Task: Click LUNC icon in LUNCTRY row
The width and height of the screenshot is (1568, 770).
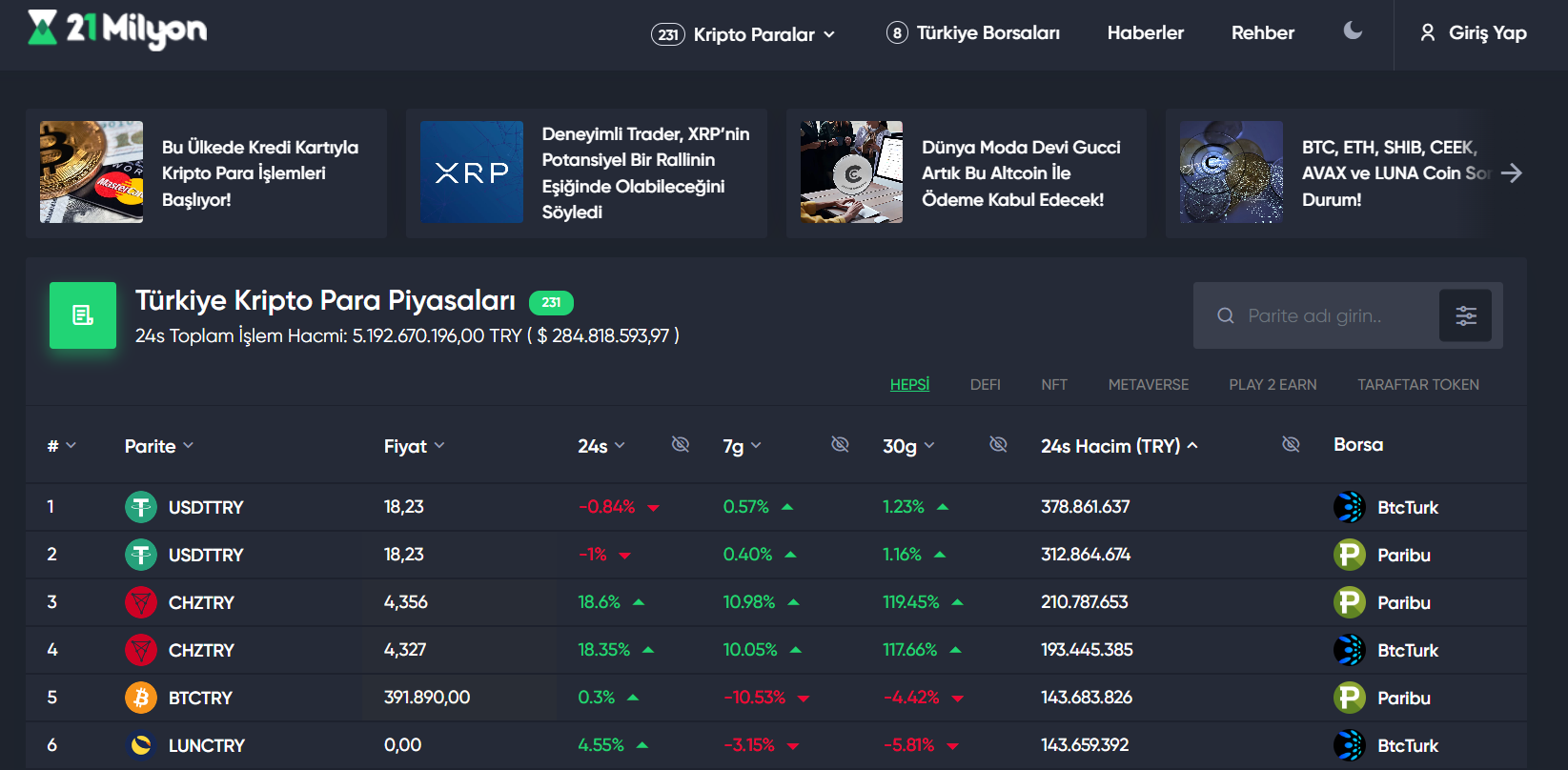Action: (141, 745)
